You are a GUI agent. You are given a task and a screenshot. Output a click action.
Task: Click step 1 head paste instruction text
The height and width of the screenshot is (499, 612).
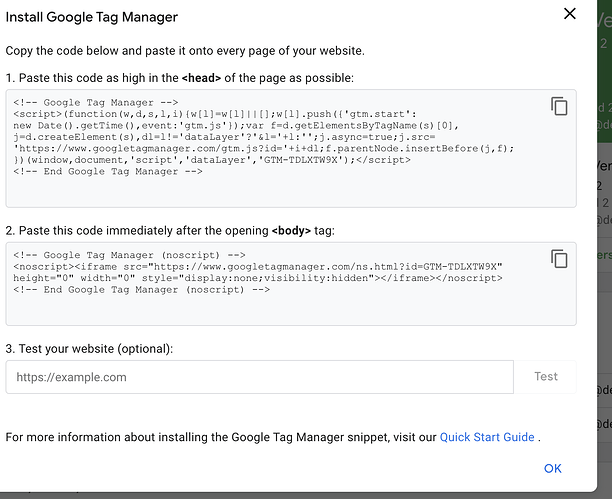pyautogui.click(x=180, y=78)
